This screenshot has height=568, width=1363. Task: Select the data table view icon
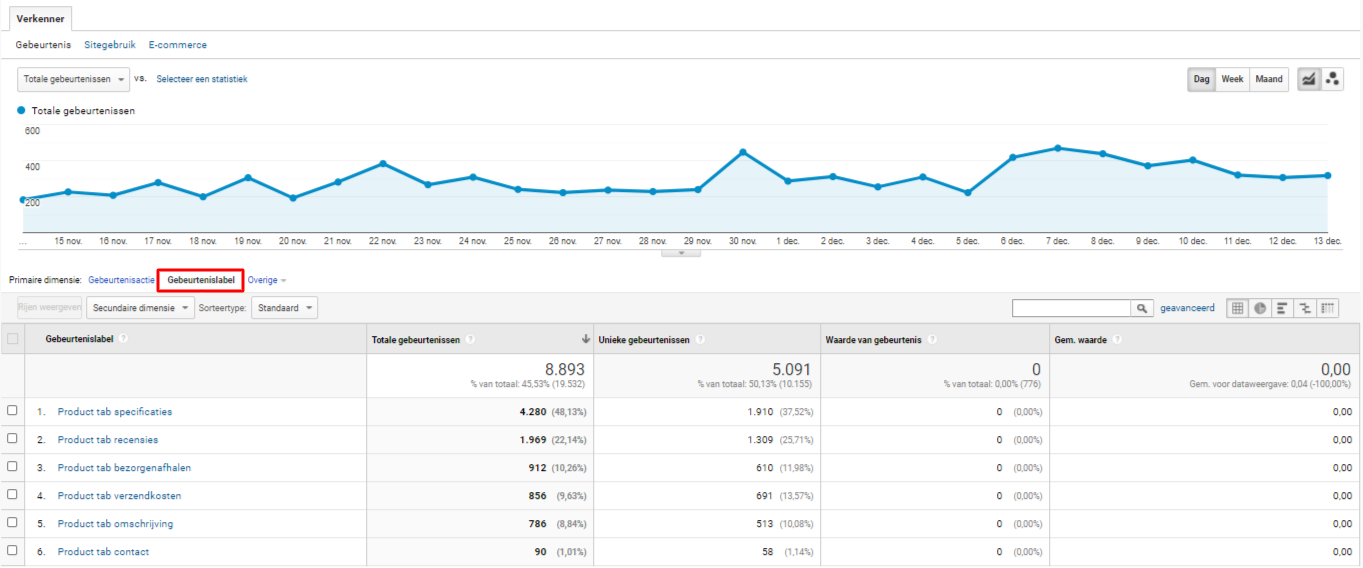1238,309
